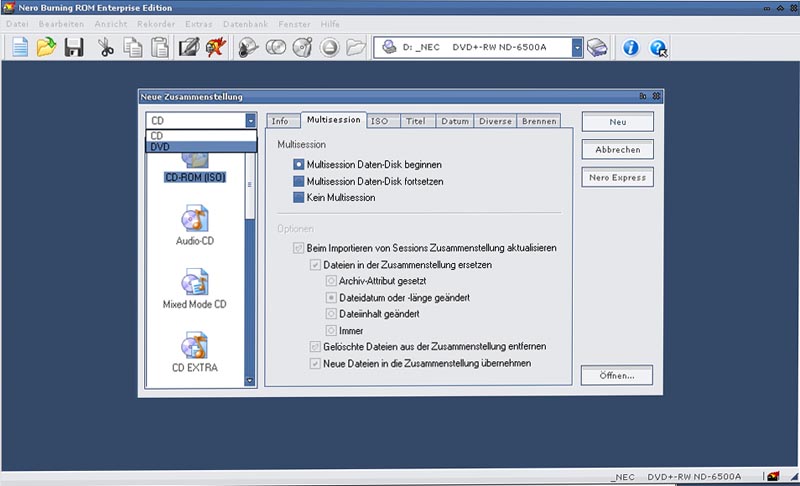Click the New compilation document icon
The width and height of the screenshot is (800, 486).
[20, 47]
